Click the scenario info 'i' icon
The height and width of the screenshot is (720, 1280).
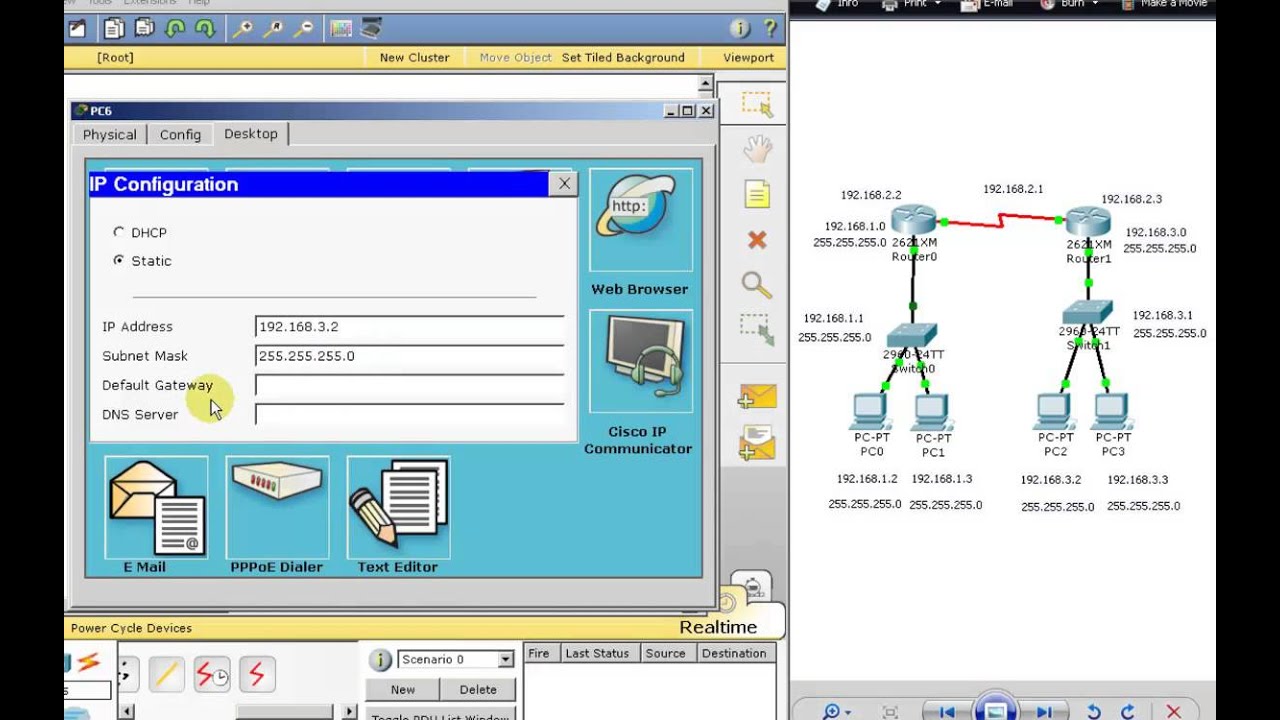(380, 660)
